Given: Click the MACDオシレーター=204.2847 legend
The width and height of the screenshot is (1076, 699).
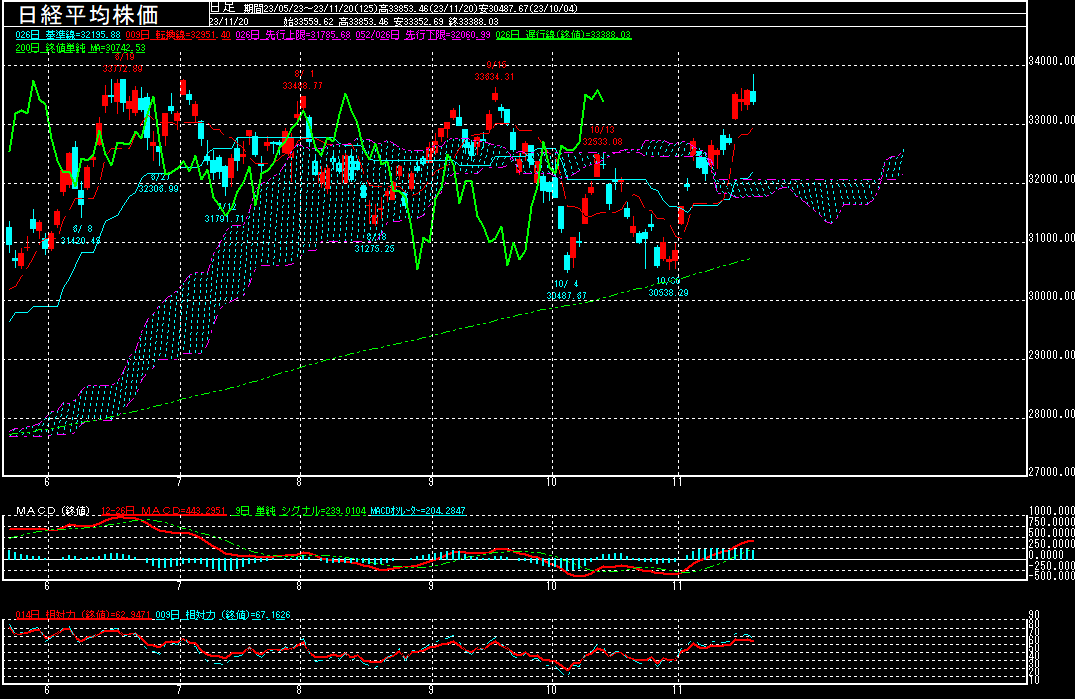Looking at the screenshot, I should pos(417,511).
